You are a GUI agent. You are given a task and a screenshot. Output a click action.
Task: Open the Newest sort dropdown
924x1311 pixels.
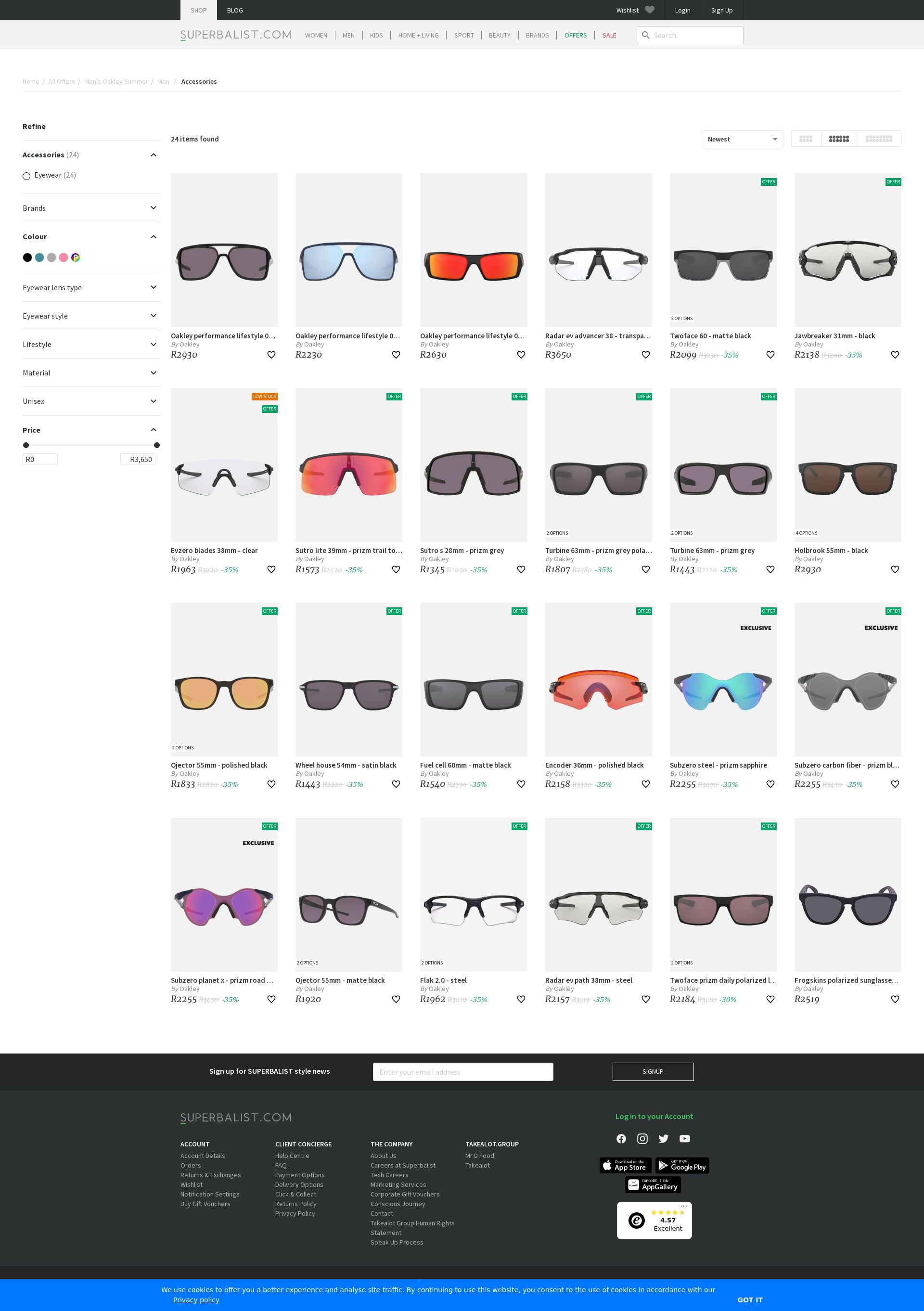click(743, 139)
